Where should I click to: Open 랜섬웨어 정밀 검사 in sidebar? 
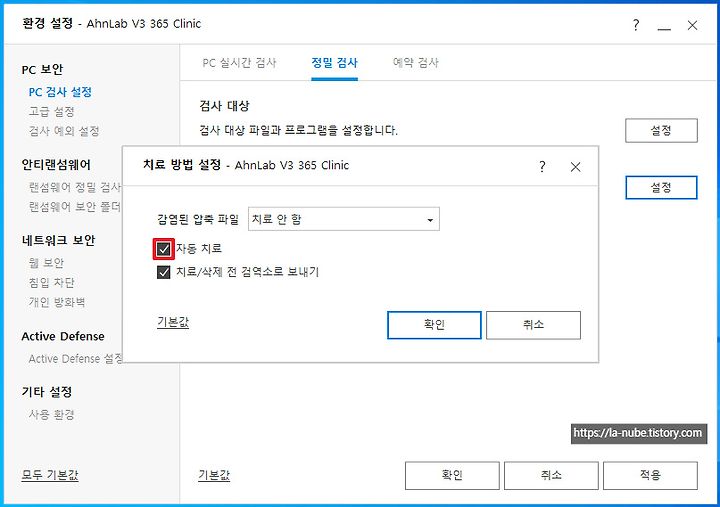coord(75,187)
